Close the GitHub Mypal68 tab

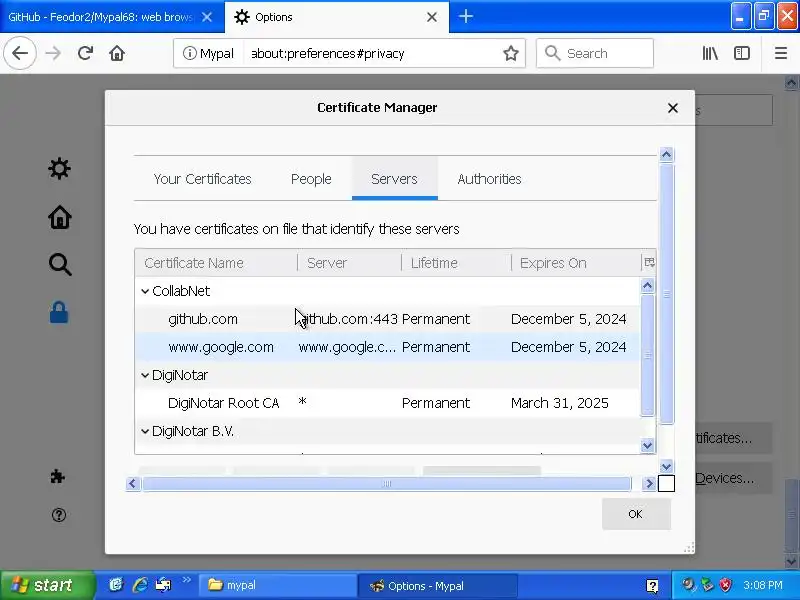(x=207, y=17)
